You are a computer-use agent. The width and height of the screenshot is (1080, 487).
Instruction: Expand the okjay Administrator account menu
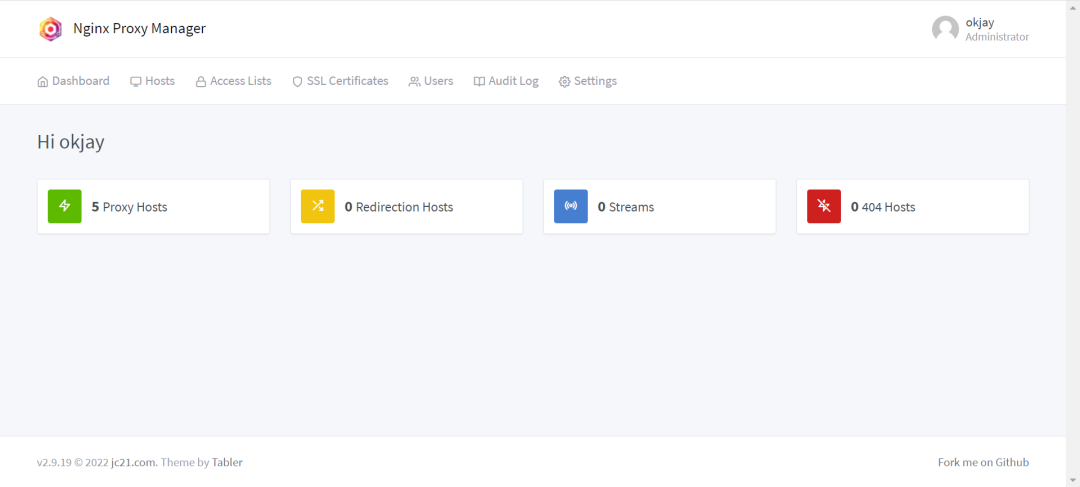click(x=980, y=29)
